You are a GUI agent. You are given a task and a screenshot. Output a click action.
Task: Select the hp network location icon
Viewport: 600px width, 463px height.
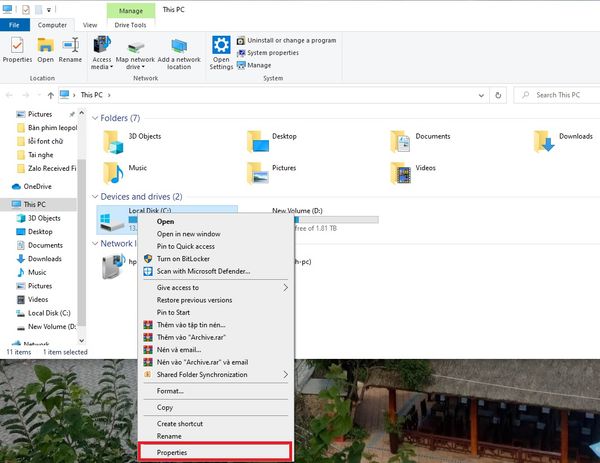click(114, 266)
